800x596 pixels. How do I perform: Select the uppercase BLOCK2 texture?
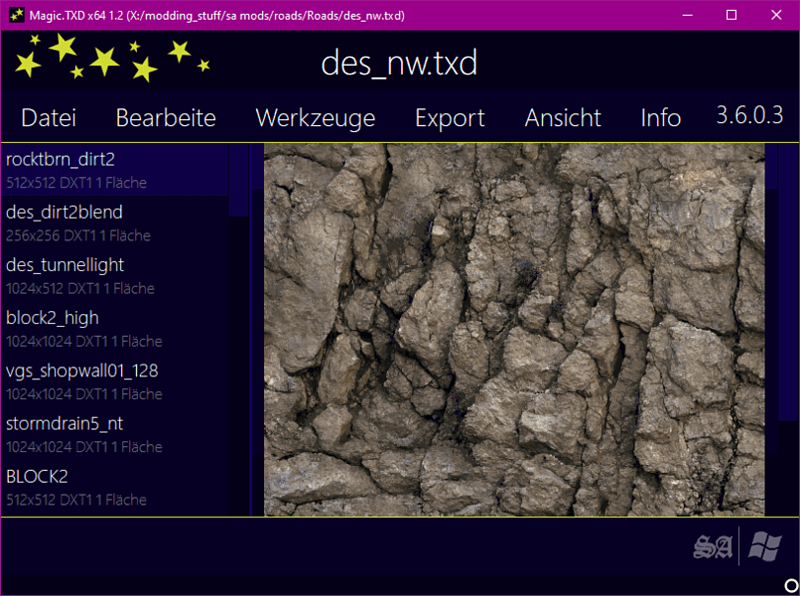[x=114, y=487]
